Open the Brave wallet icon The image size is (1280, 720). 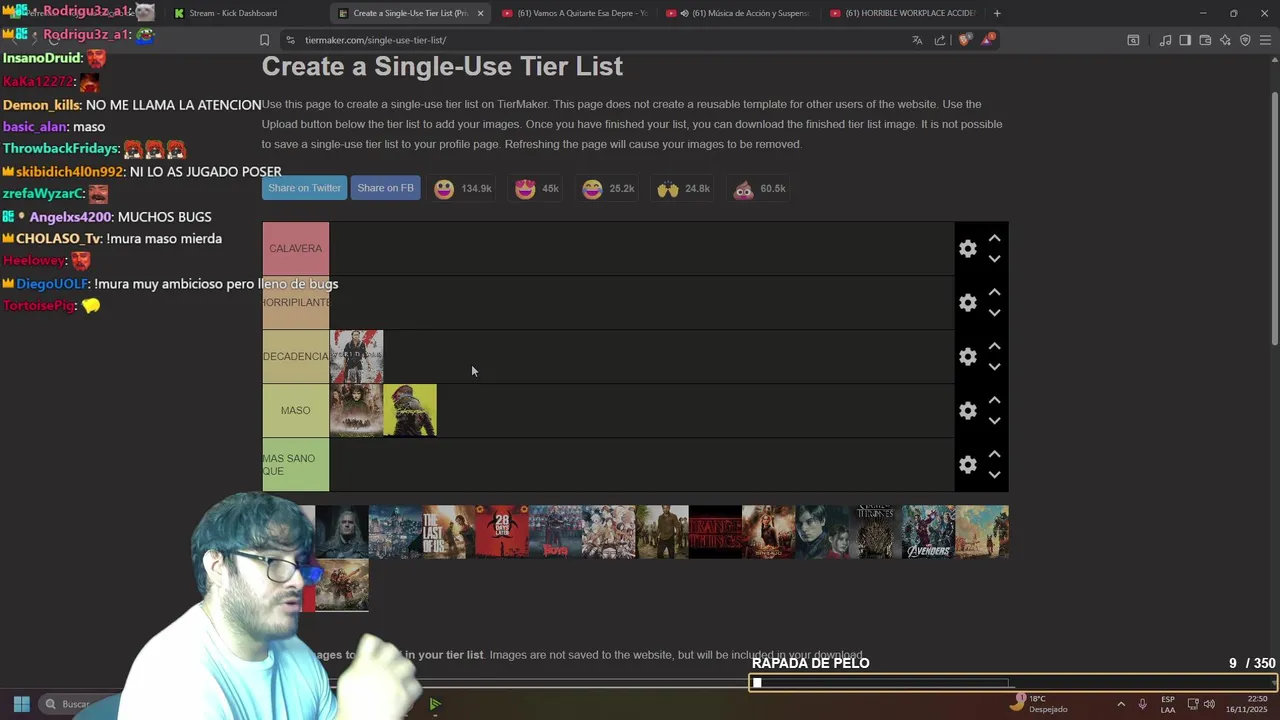click(1205, 40)
